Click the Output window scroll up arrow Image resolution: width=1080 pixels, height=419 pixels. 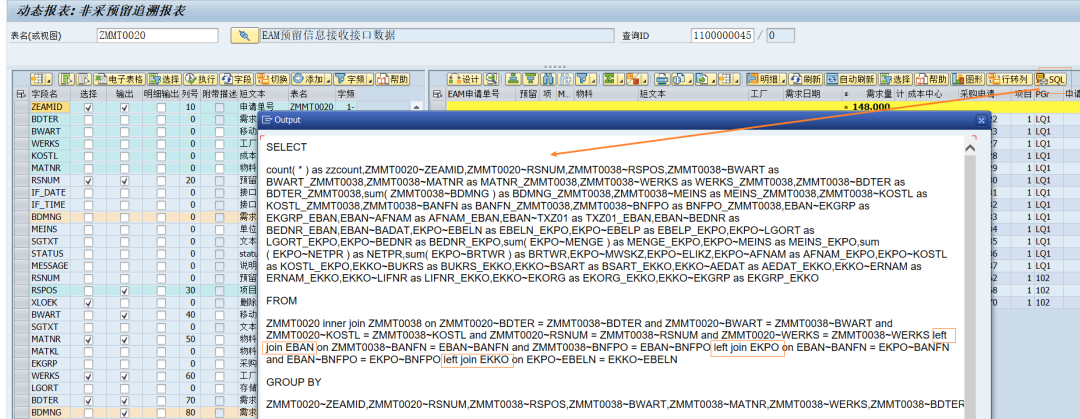[970, 148]
